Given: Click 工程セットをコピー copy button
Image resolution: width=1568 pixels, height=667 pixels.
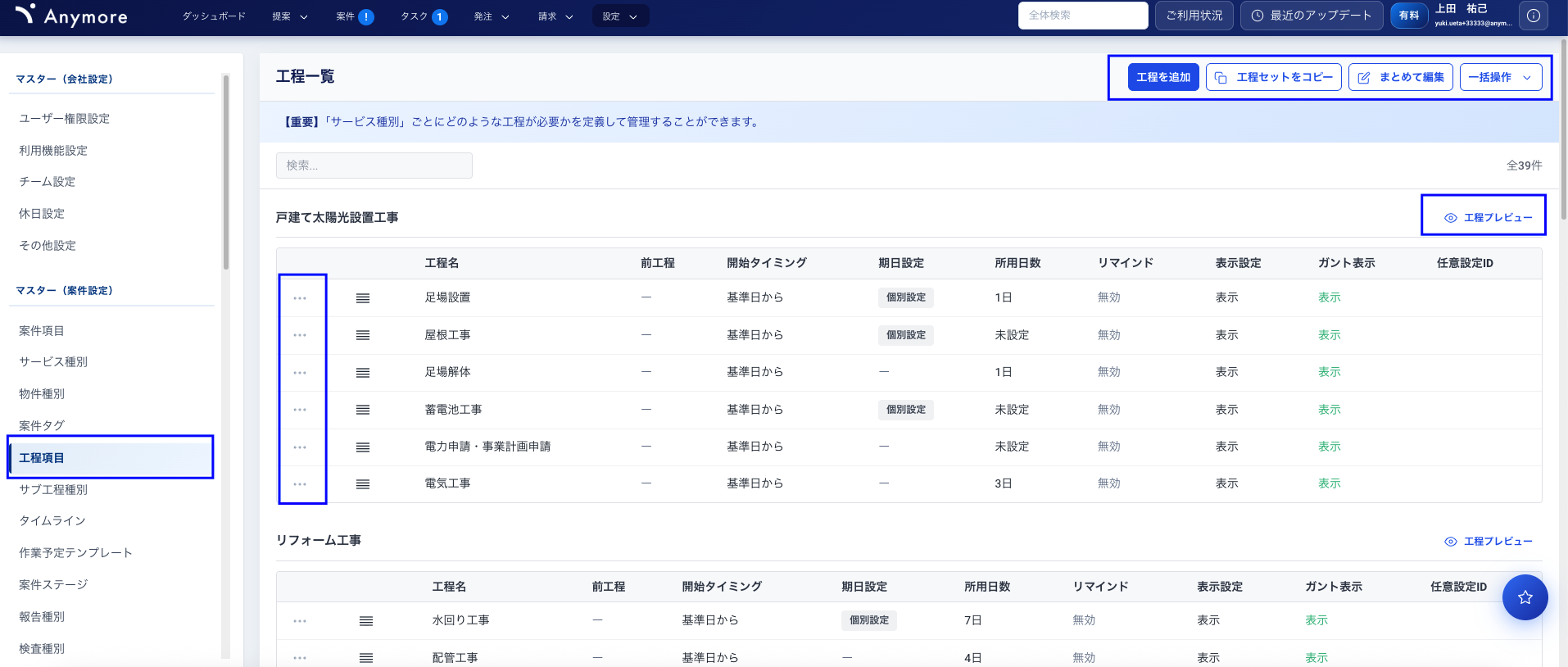Looking at the screenshot, I should pos(1274,77).
